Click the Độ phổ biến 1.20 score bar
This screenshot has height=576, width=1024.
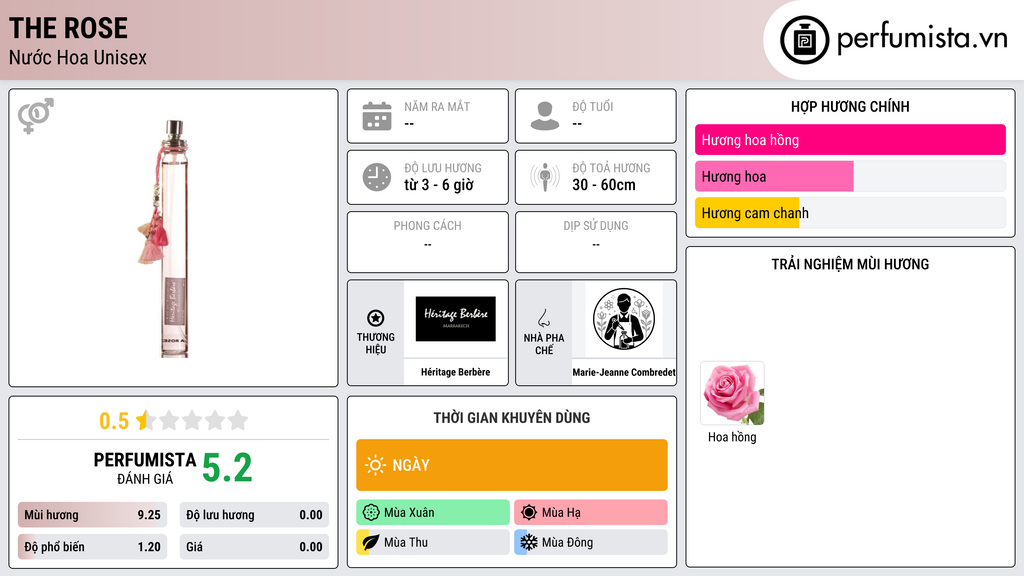coord(92,547)
